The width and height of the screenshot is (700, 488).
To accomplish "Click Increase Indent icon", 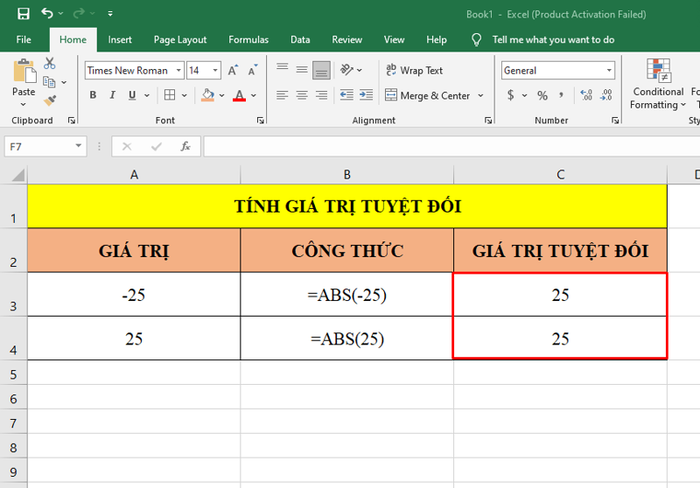I will 366,95.
